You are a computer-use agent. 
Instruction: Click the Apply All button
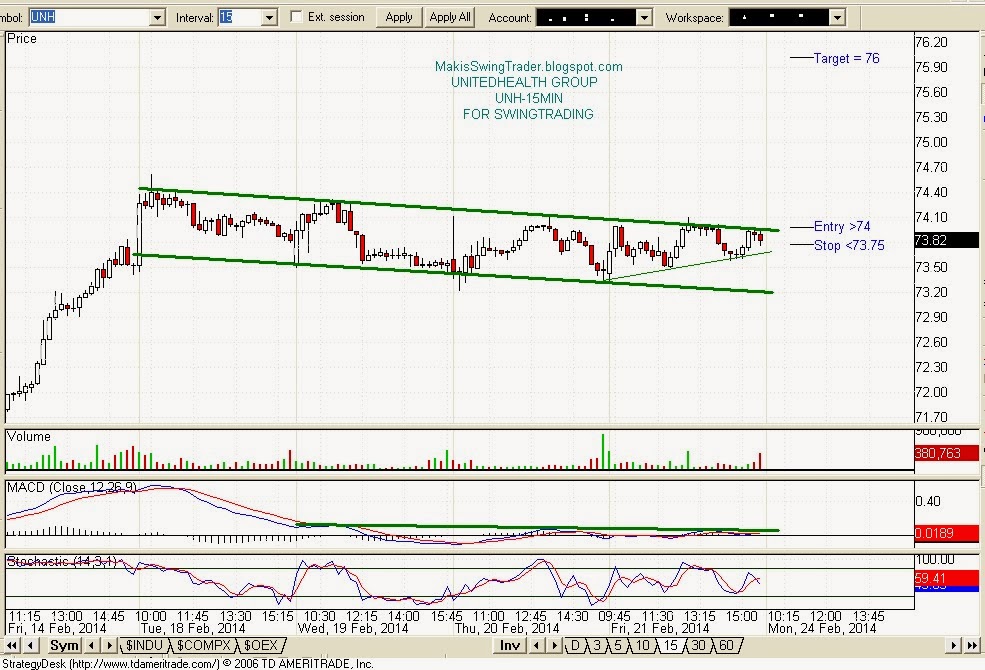point(450,18)
